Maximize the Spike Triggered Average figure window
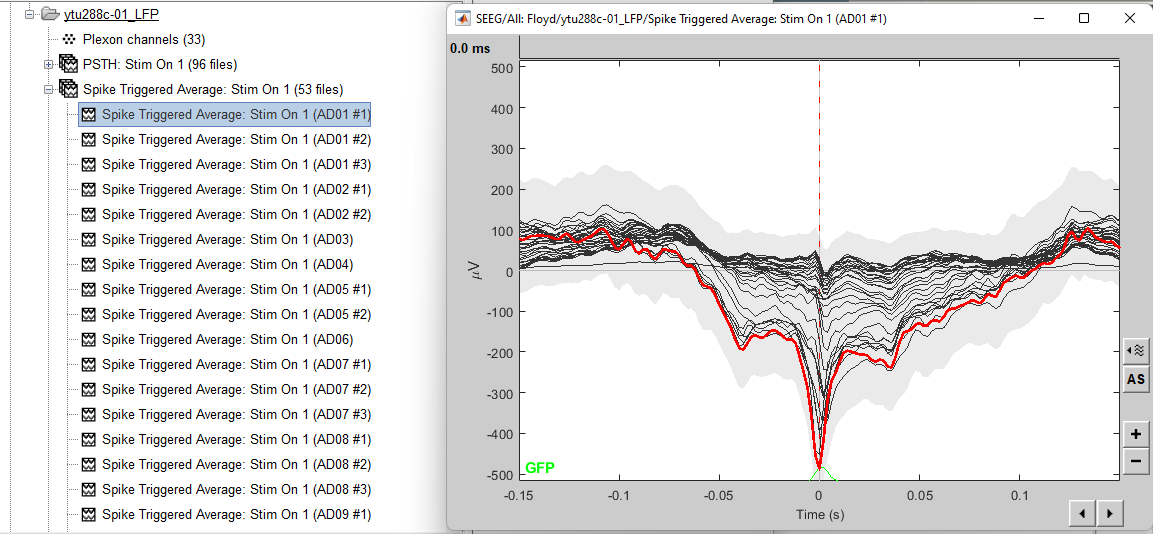The height and width of the screenshot is (534, 1153). click(1084, 18)
